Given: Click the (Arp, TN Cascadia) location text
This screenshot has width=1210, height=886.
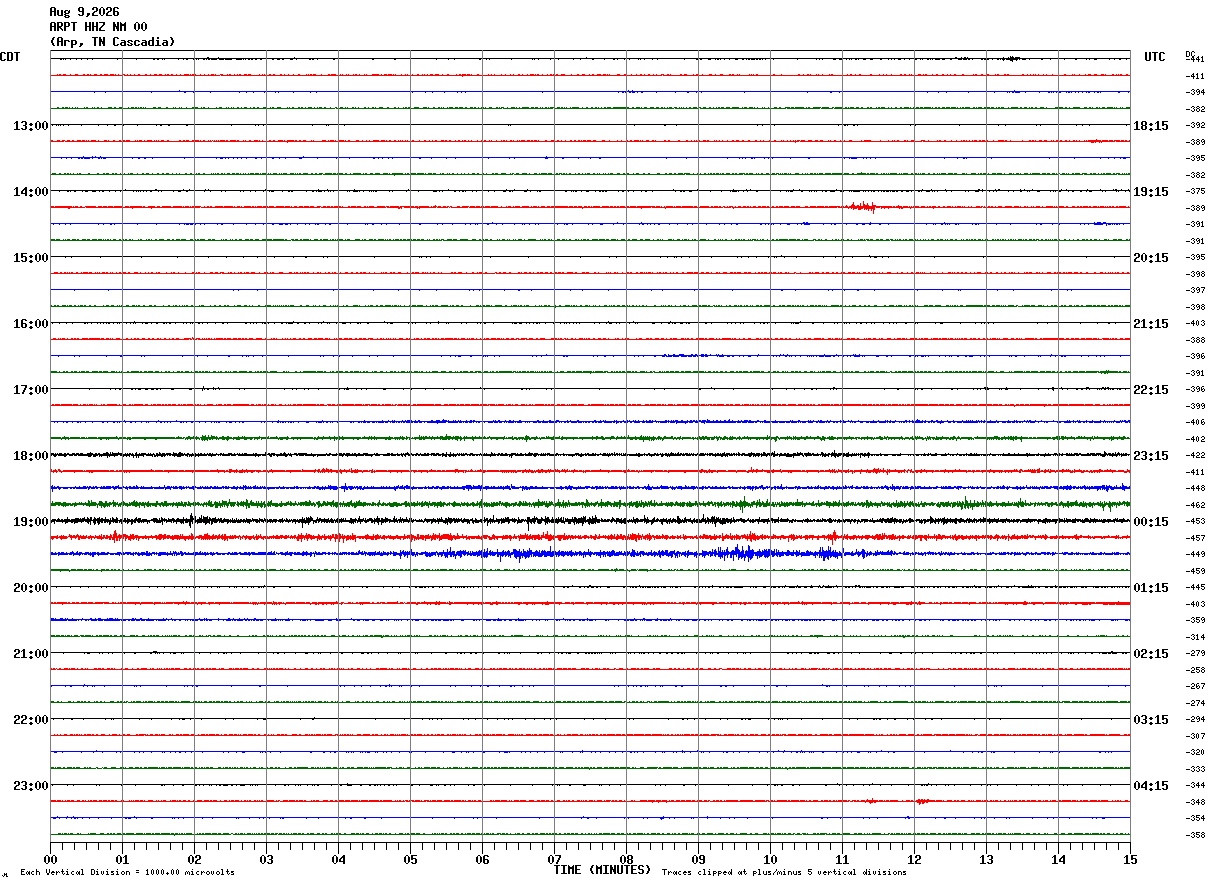Looking at the screenshot, I should click(x=112, y=42).
